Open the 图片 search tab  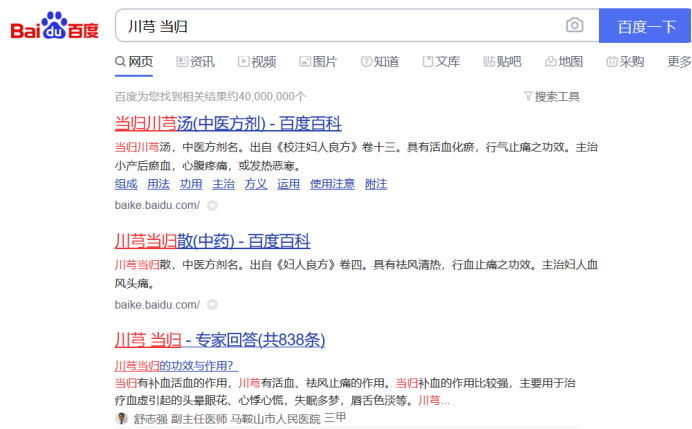pyautogui.click(x=318, y=61)
